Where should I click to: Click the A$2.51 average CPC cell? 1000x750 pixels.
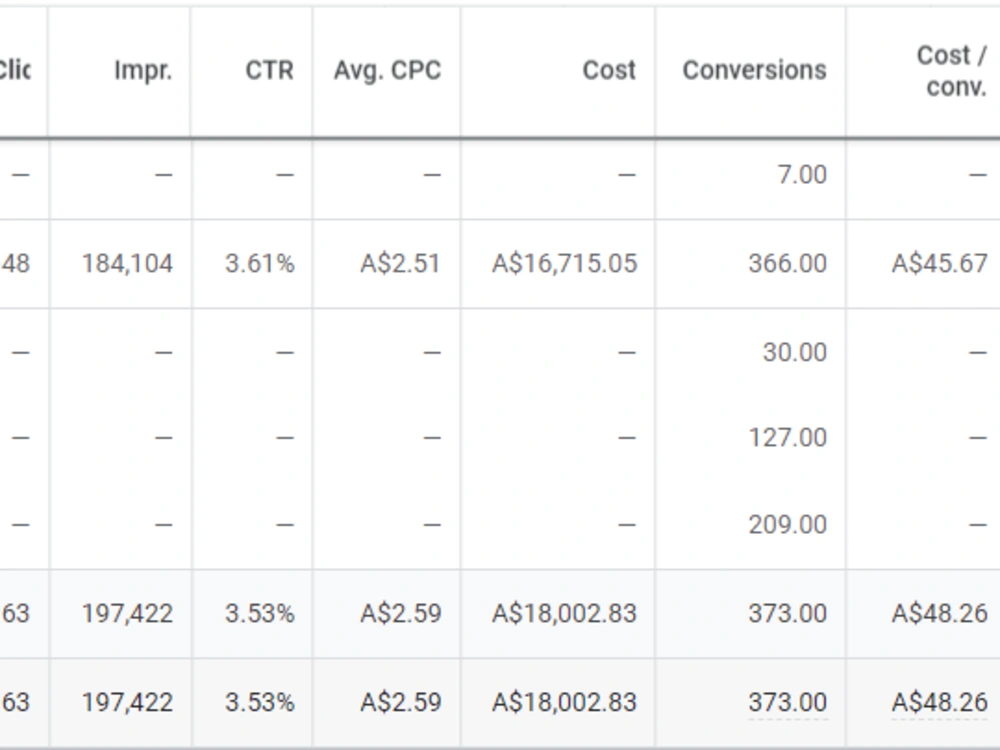click(x=401, y=263)
